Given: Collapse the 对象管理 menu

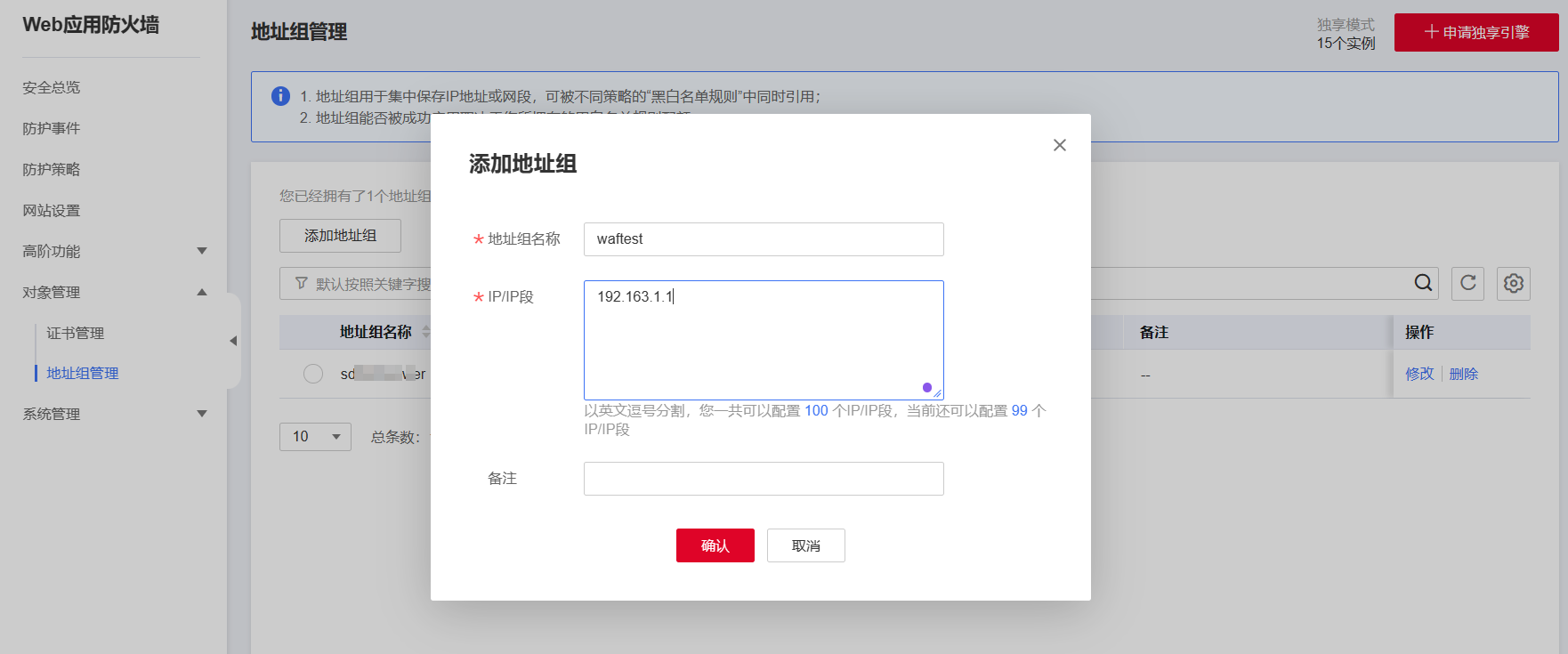Looking at the screenshot, I should coord(202,292).
